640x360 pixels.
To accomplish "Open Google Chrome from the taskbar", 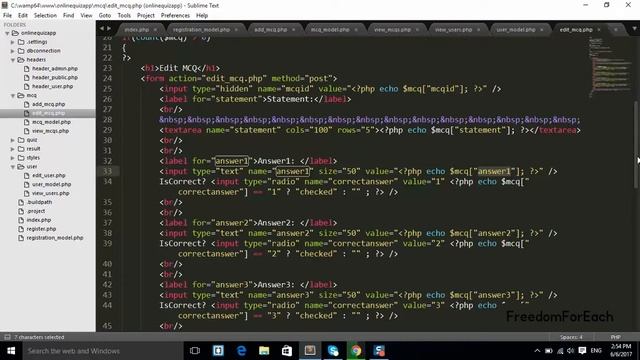I will click(356, 351).
